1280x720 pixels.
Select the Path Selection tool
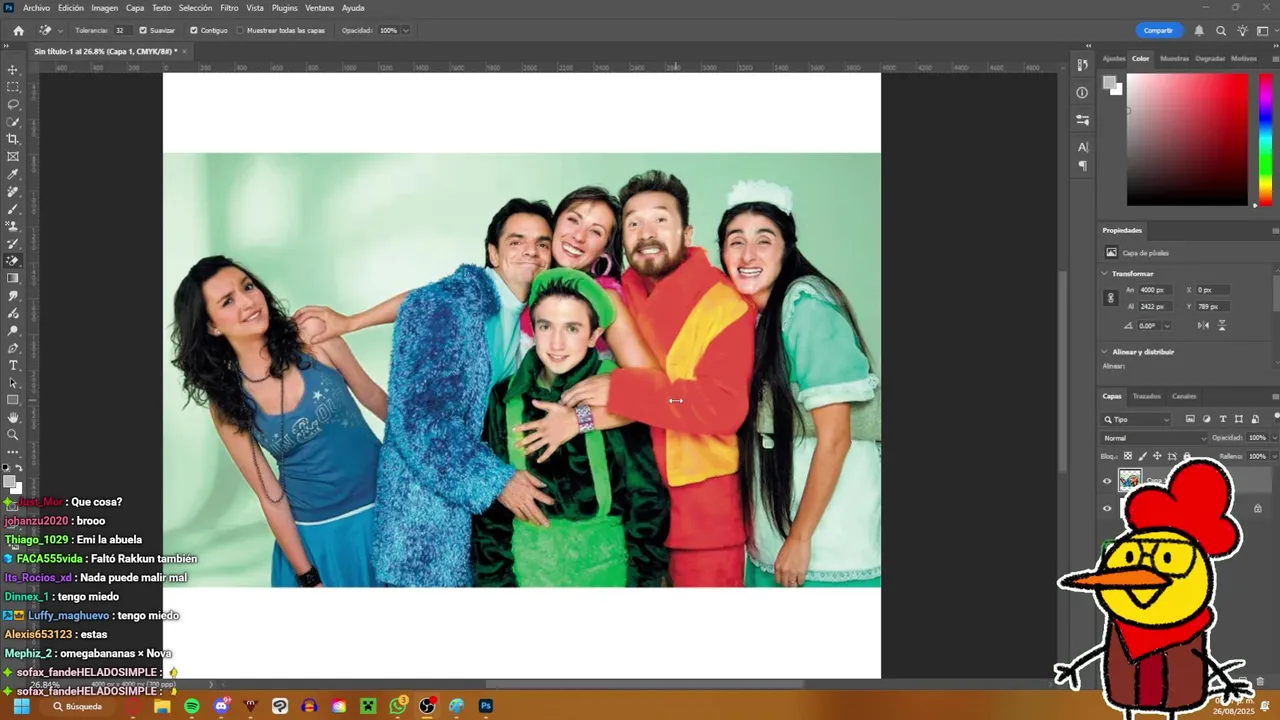pyautogui.click(x=13, y=383)
